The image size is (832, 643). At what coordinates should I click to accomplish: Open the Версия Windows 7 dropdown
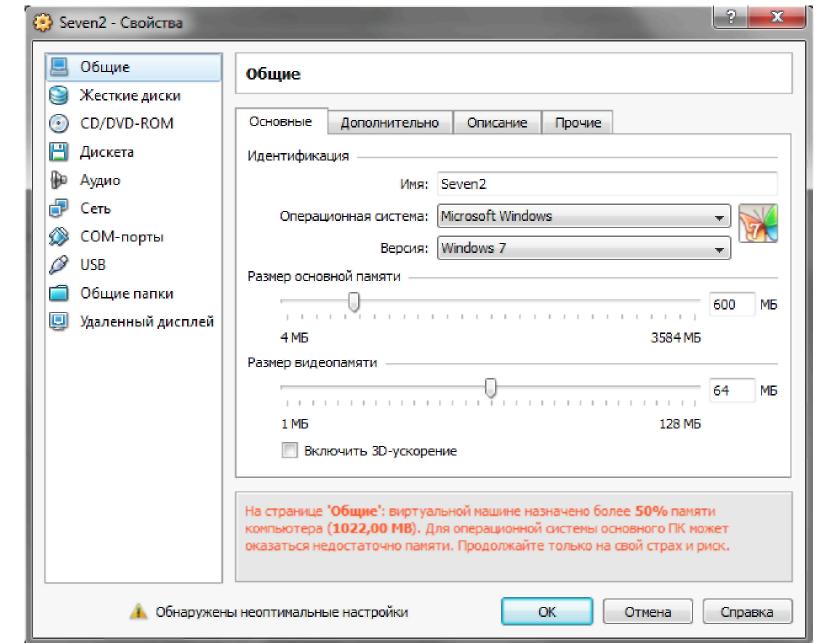(584, 248)
